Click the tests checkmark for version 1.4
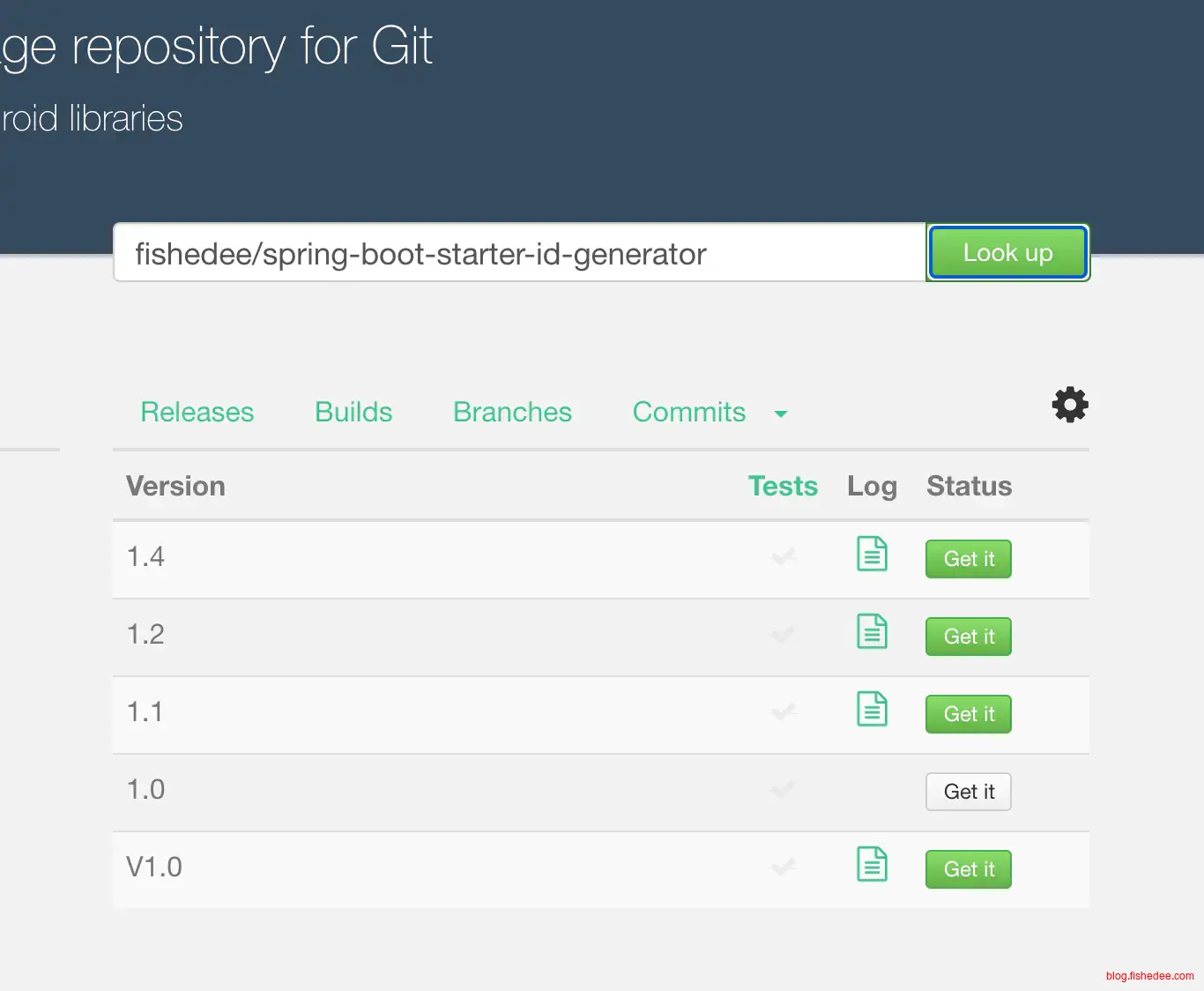The width and height of the screenshot is (1204, 991). (x=784, y=557)
